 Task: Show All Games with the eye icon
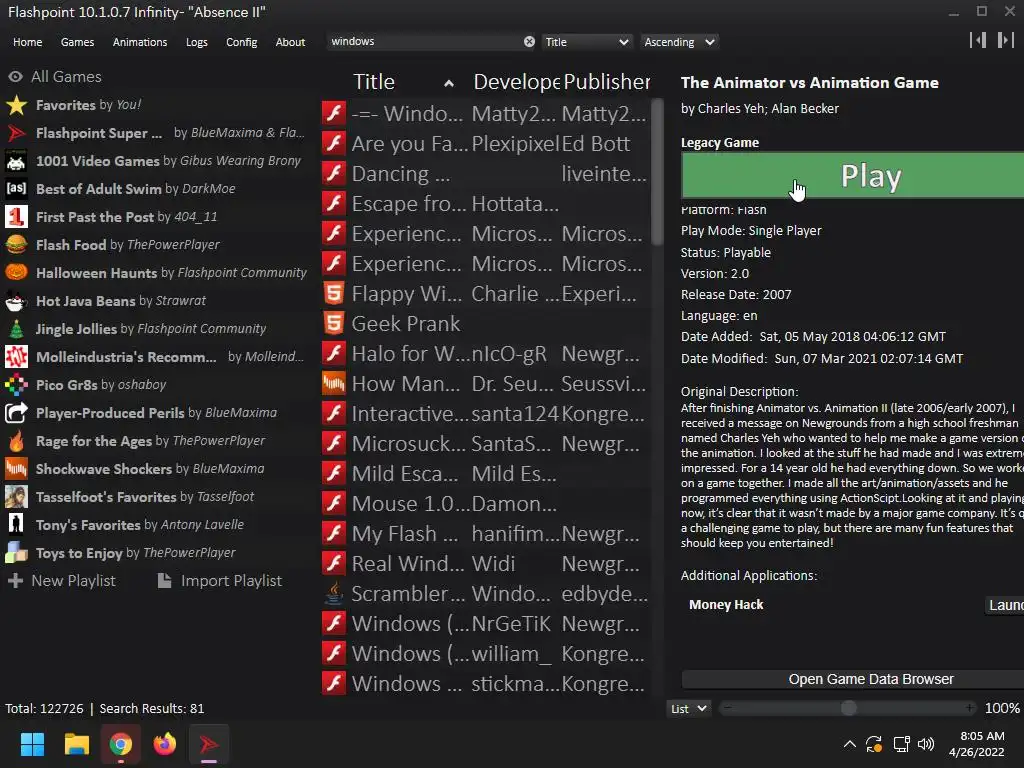(x=16, y=77)
